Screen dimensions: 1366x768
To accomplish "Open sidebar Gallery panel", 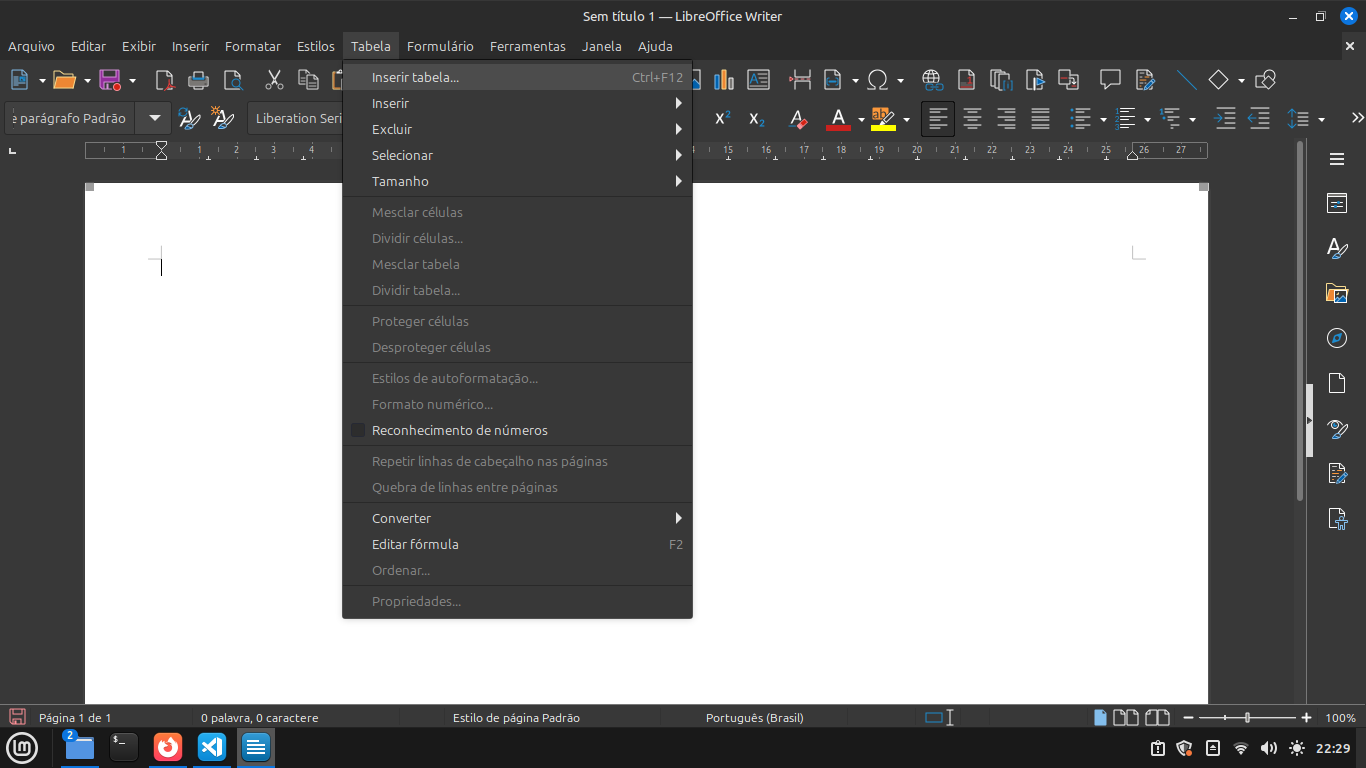I will tap(1337, 293).
